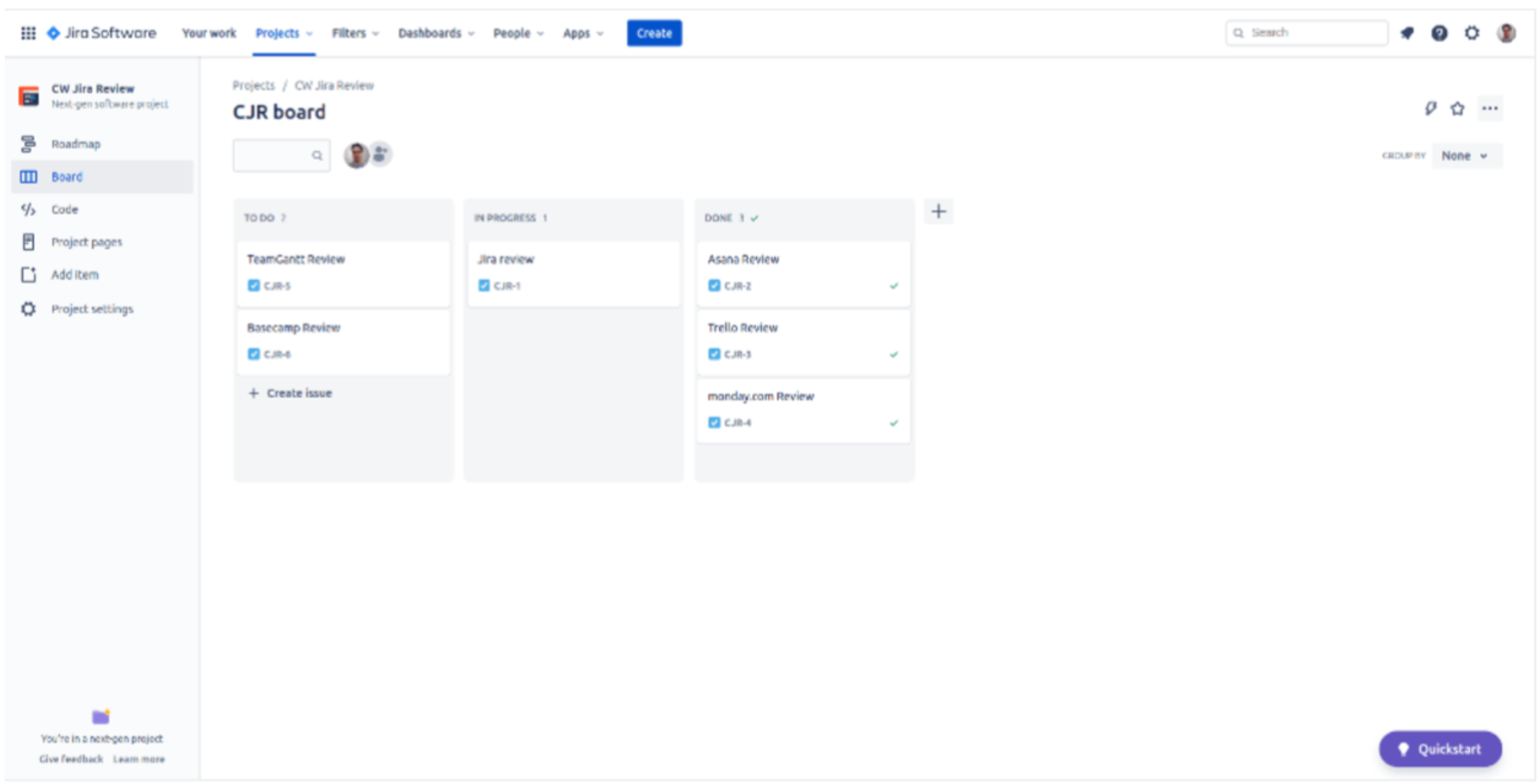
Task: Click the Give feedback link
Action: pos(71,759)
